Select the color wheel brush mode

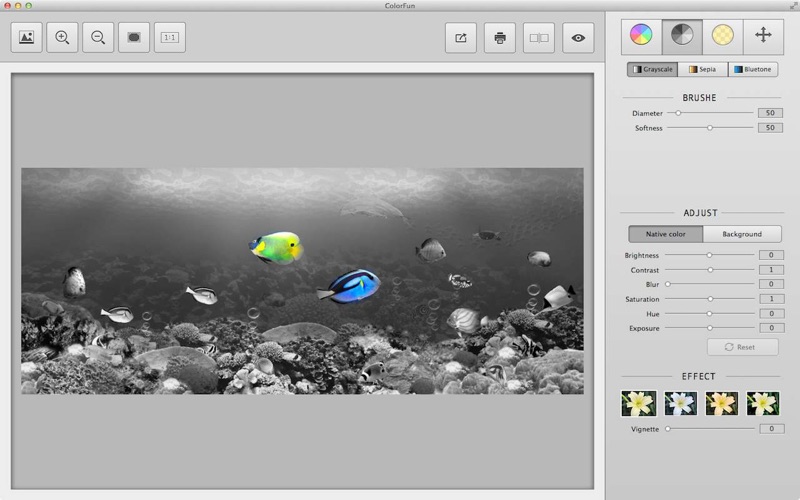[641, 35]
